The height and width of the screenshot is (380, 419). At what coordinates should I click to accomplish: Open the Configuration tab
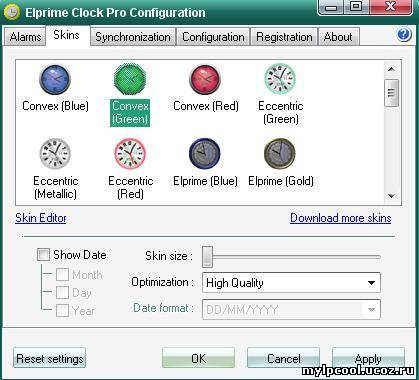coord(213,37)
